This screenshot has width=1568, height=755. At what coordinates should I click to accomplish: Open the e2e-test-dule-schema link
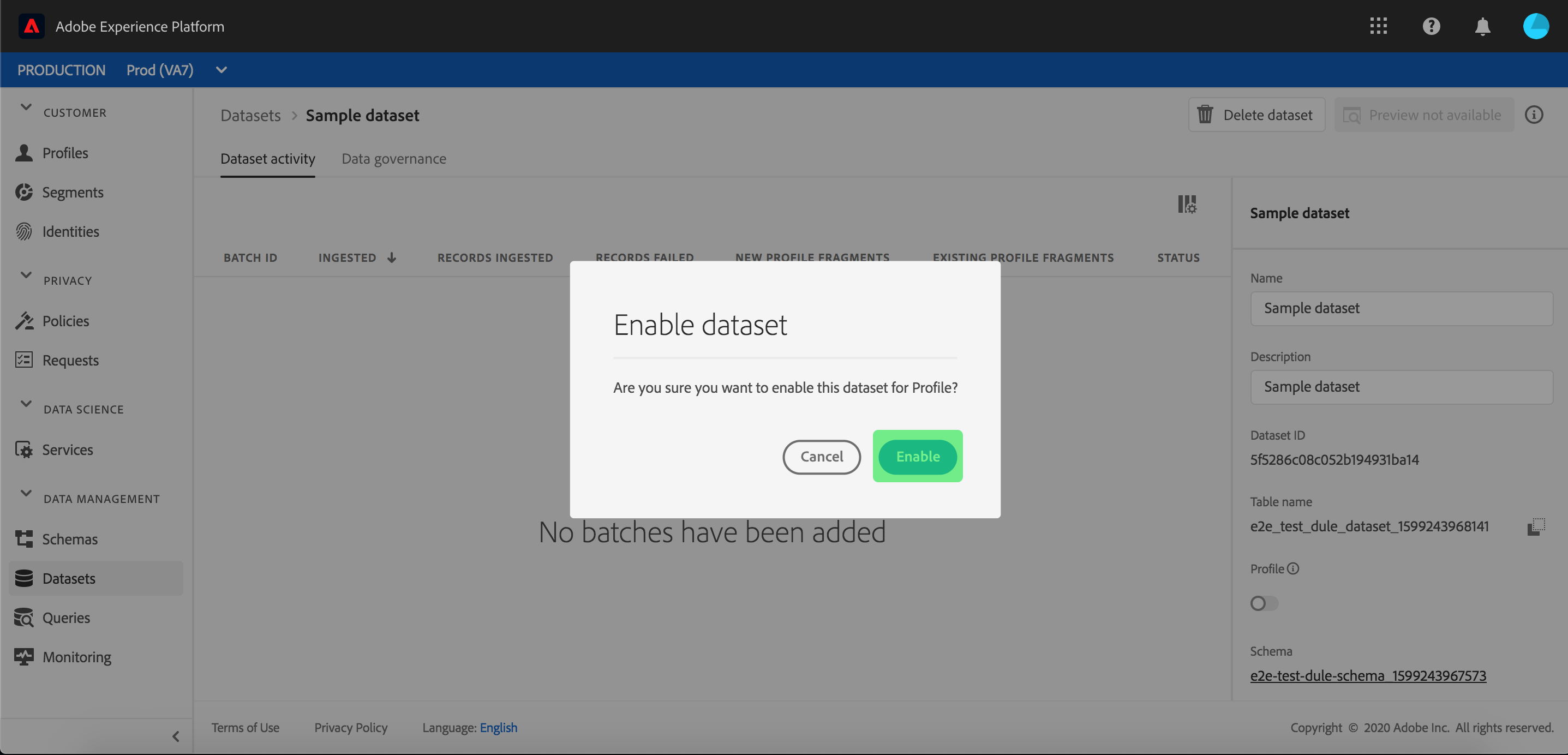[x=1368, y=675]
